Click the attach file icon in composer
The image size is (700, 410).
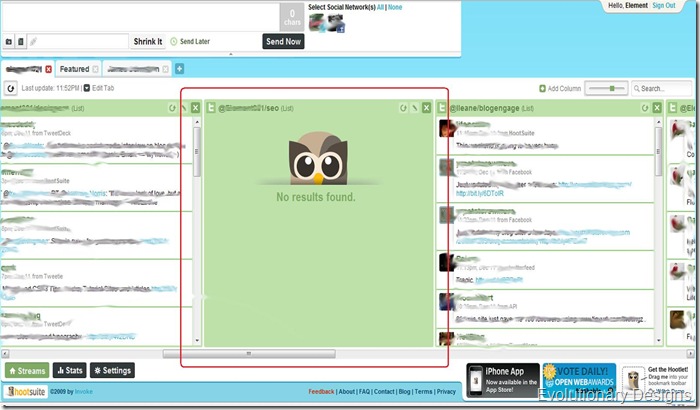coord(21,42)
